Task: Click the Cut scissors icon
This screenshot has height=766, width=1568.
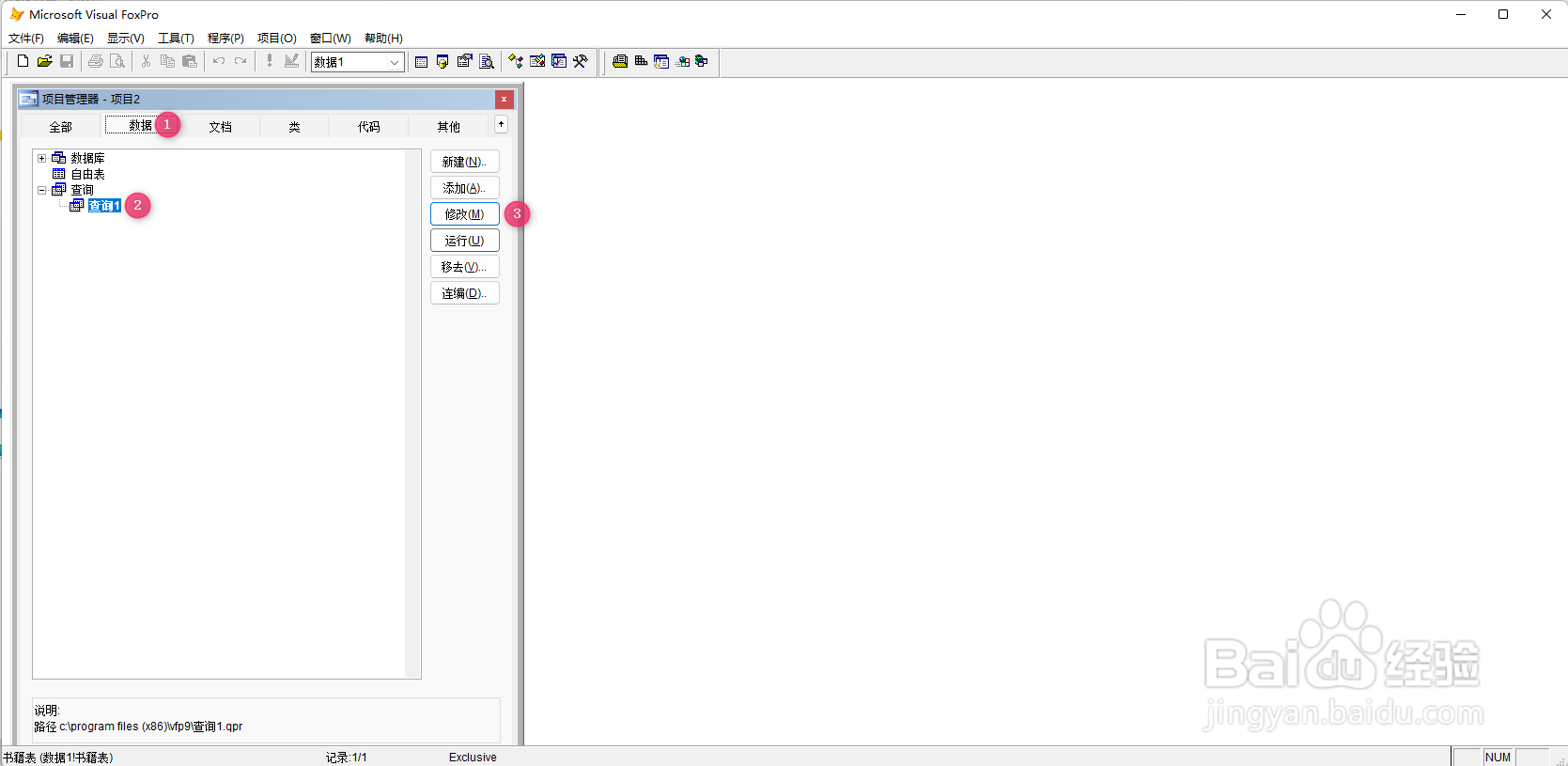Action: pyautogui.click(x=146, y=61)
